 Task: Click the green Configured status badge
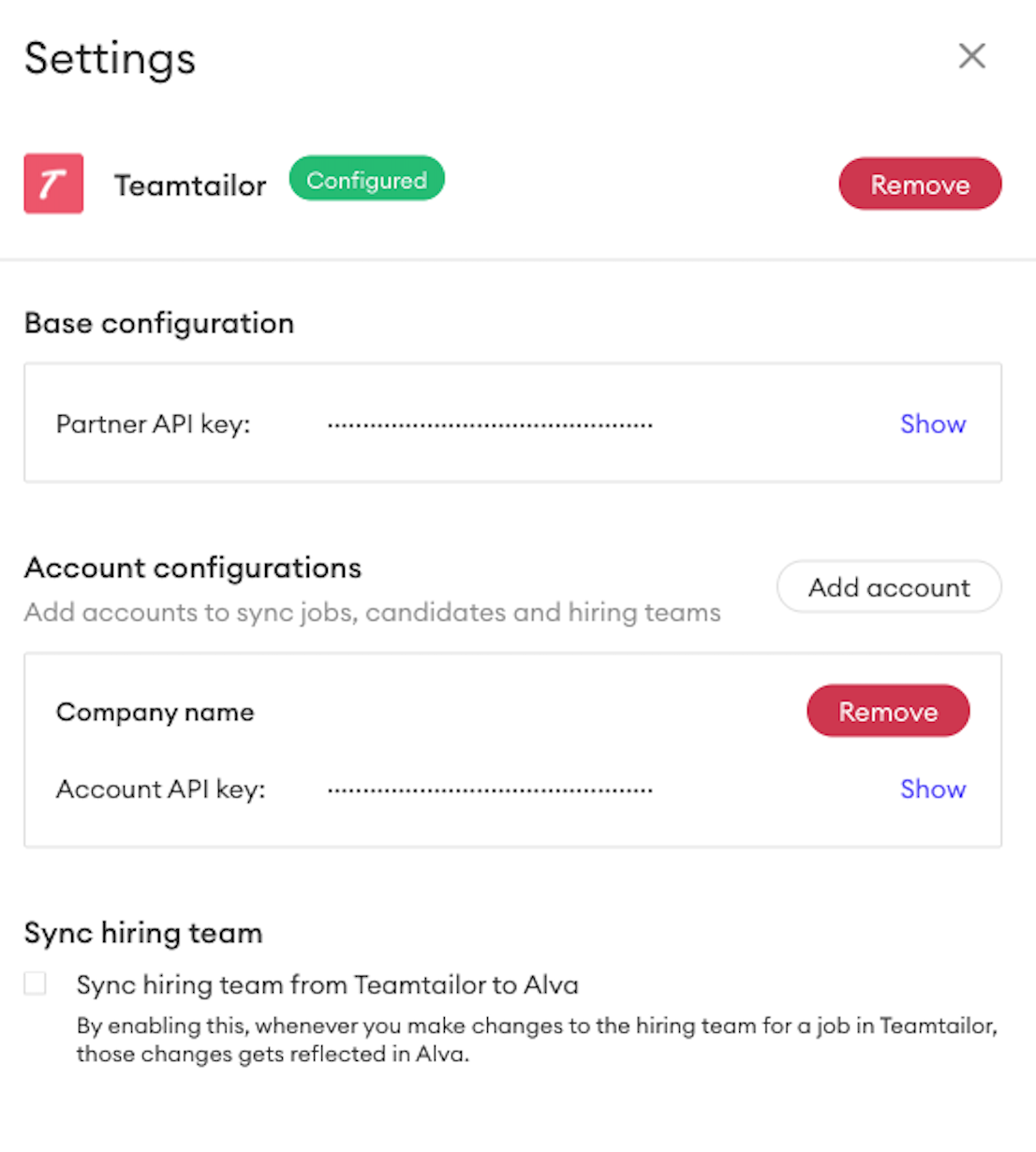(366, 179)
